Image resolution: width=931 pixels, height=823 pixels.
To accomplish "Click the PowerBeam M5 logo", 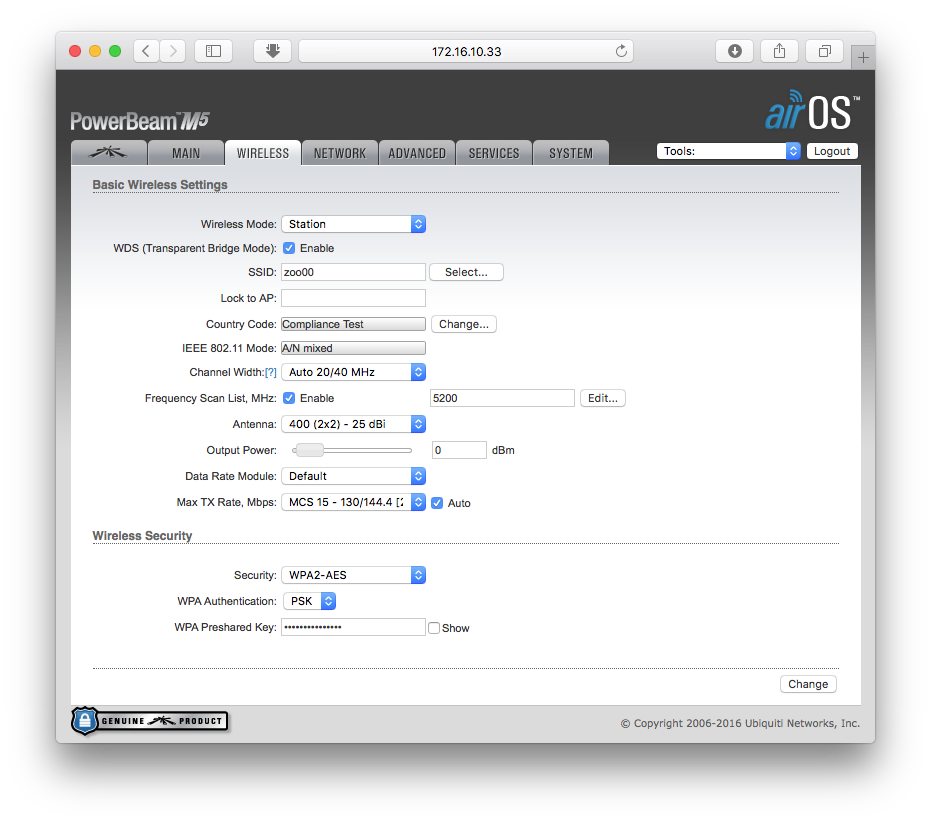I will click(140, 121).
